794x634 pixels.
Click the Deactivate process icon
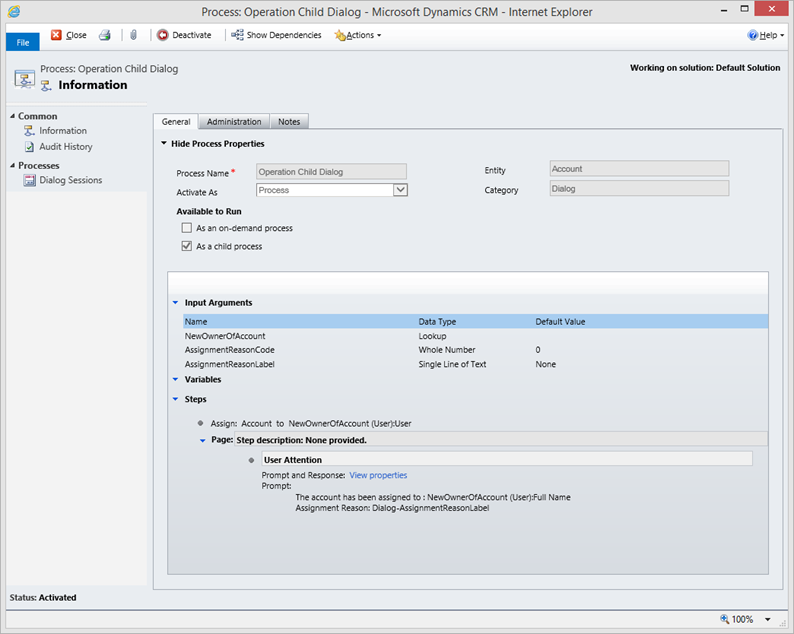[163, 35]
